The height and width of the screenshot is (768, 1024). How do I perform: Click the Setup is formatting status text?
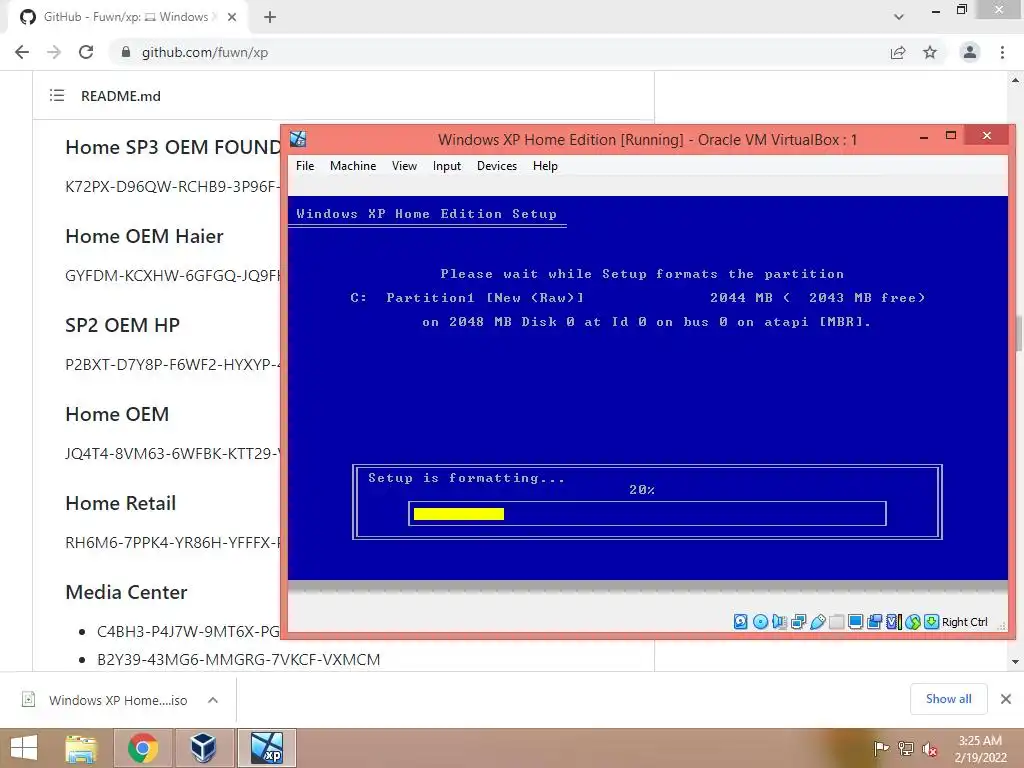(x=466, y=477)
